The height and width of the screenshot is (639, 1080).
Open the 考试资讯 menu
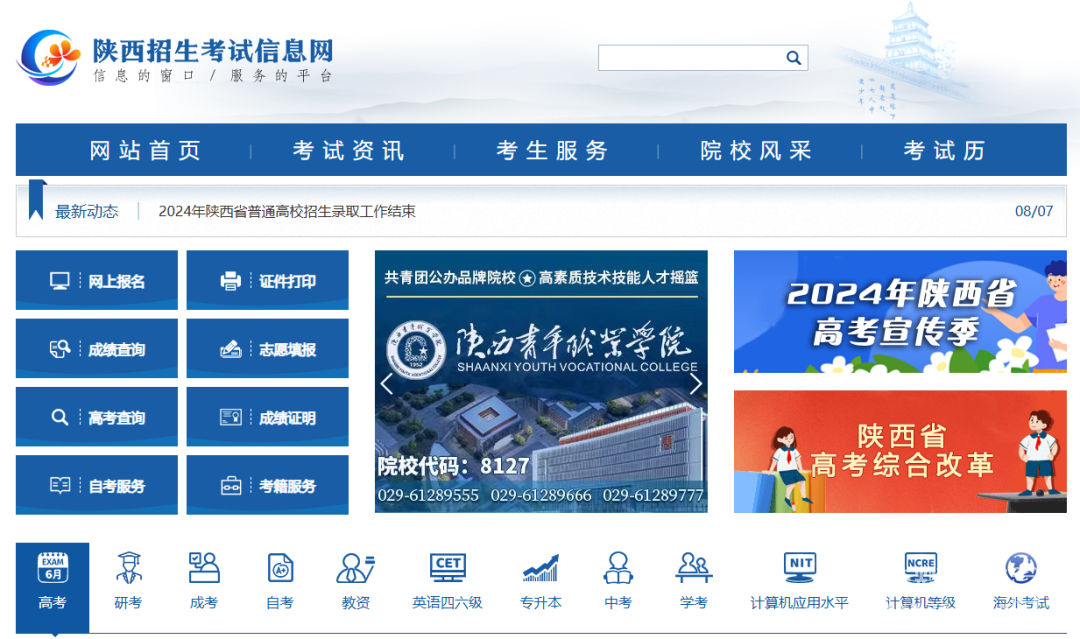click(349, 150)
